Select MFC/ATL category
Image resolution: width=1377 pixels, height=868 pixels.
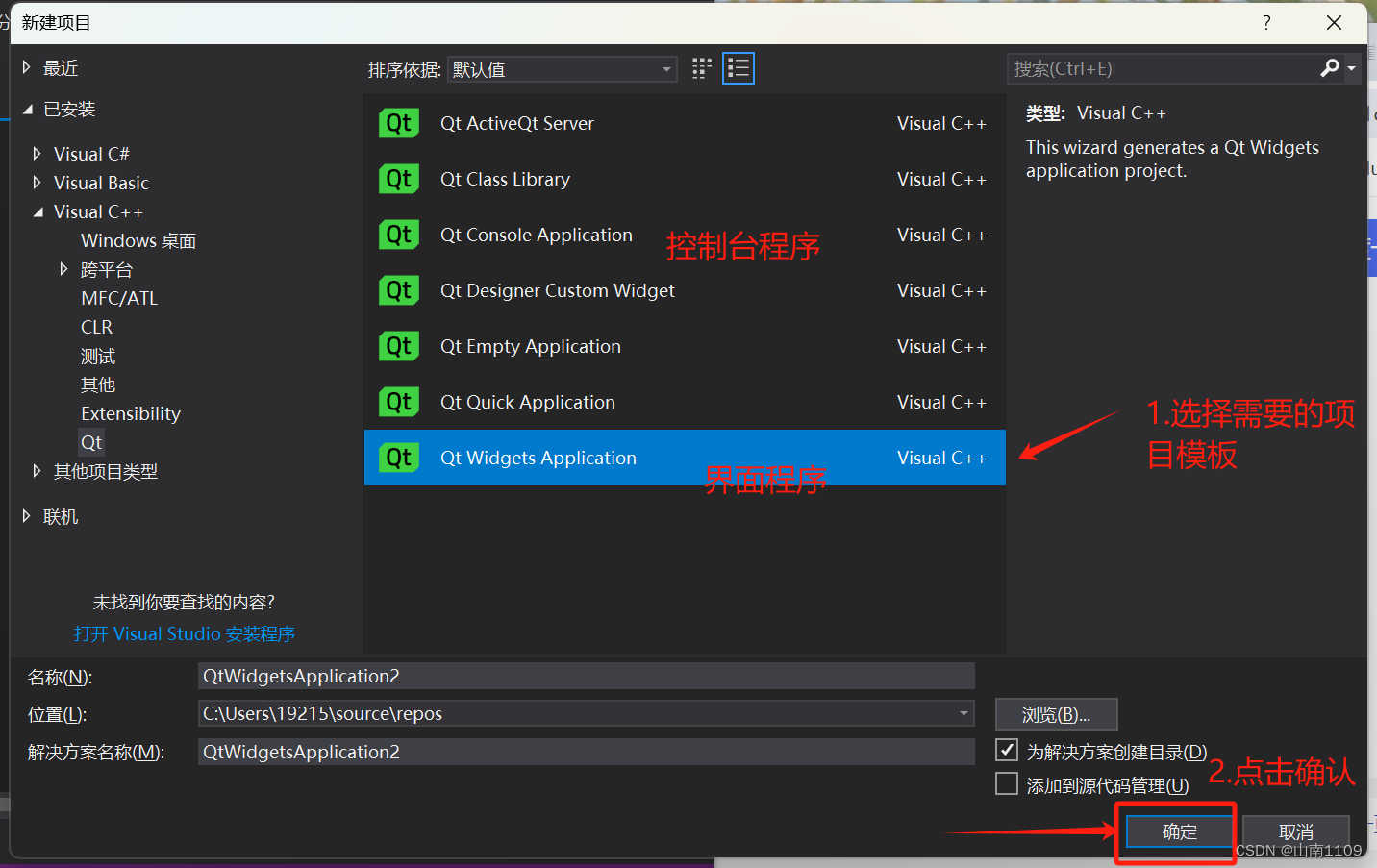119,298
